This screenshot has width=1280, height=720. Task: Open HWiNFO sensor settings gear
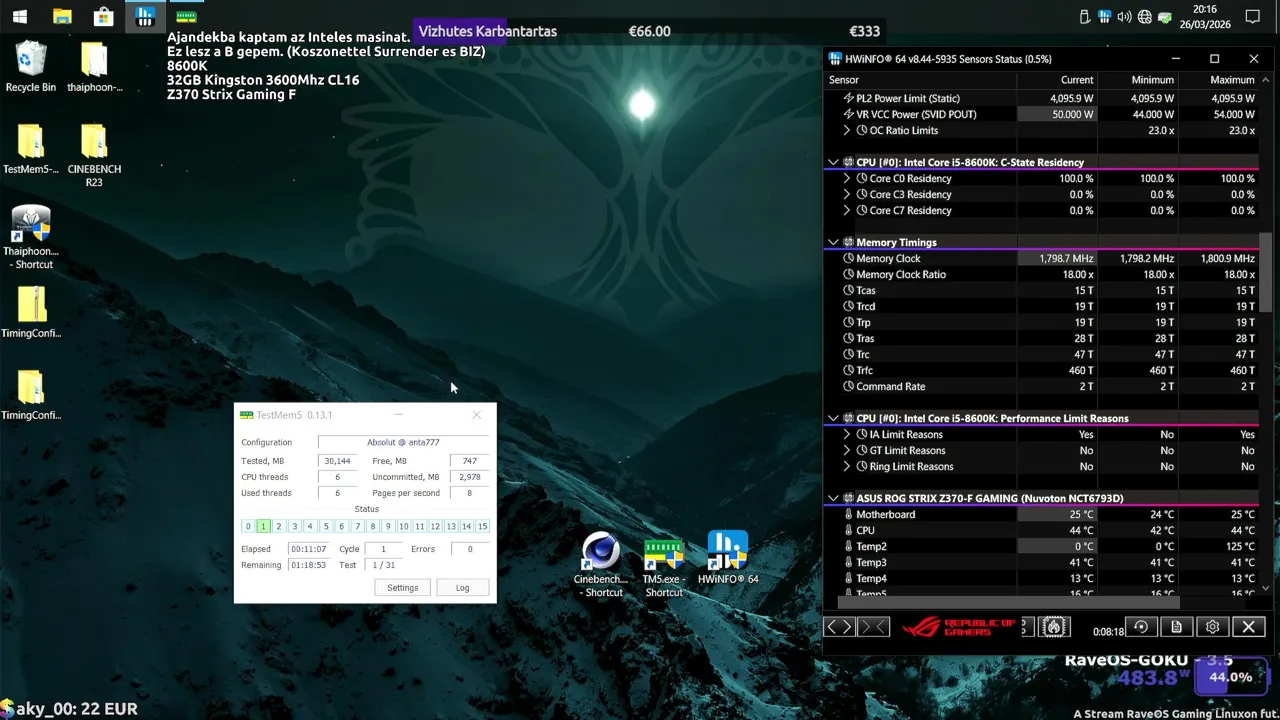[x=1213, y=627]
